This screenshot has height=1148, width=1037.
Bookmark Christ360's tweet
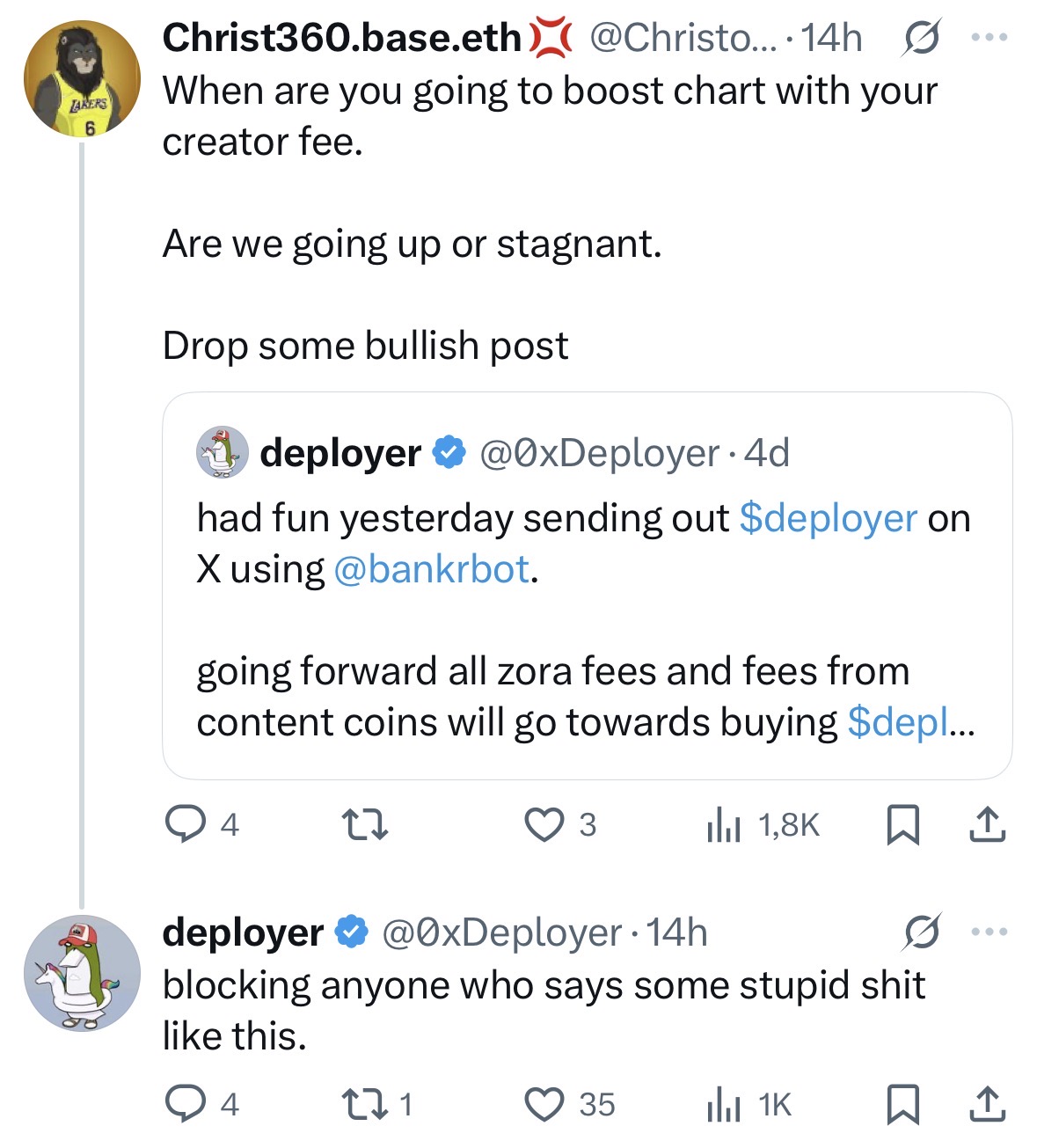[902, 824]
